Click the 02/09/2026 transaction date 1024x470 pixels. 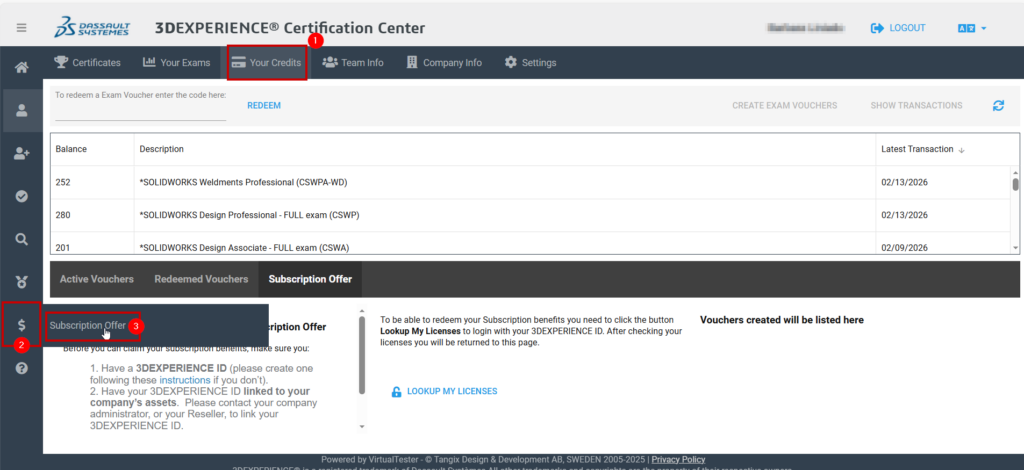pyautogui.click(x=904, y=247)
